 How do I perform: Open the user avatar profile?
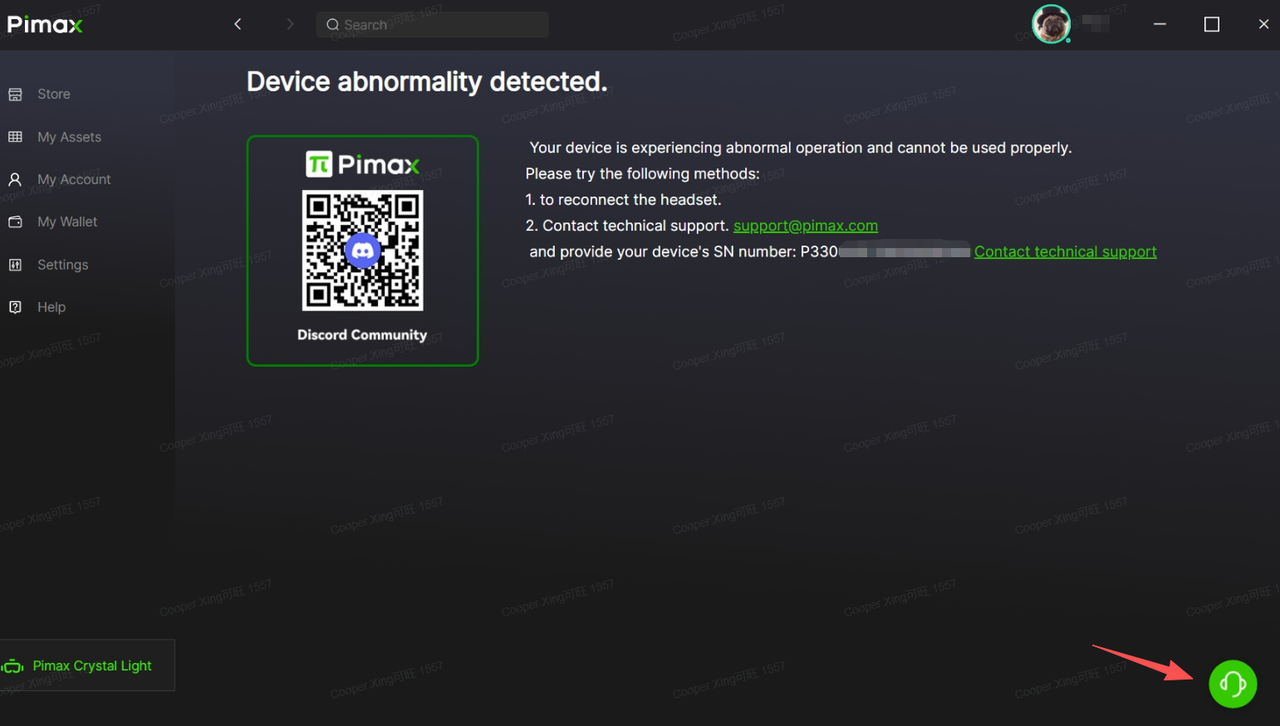(x=1051, y=24)
